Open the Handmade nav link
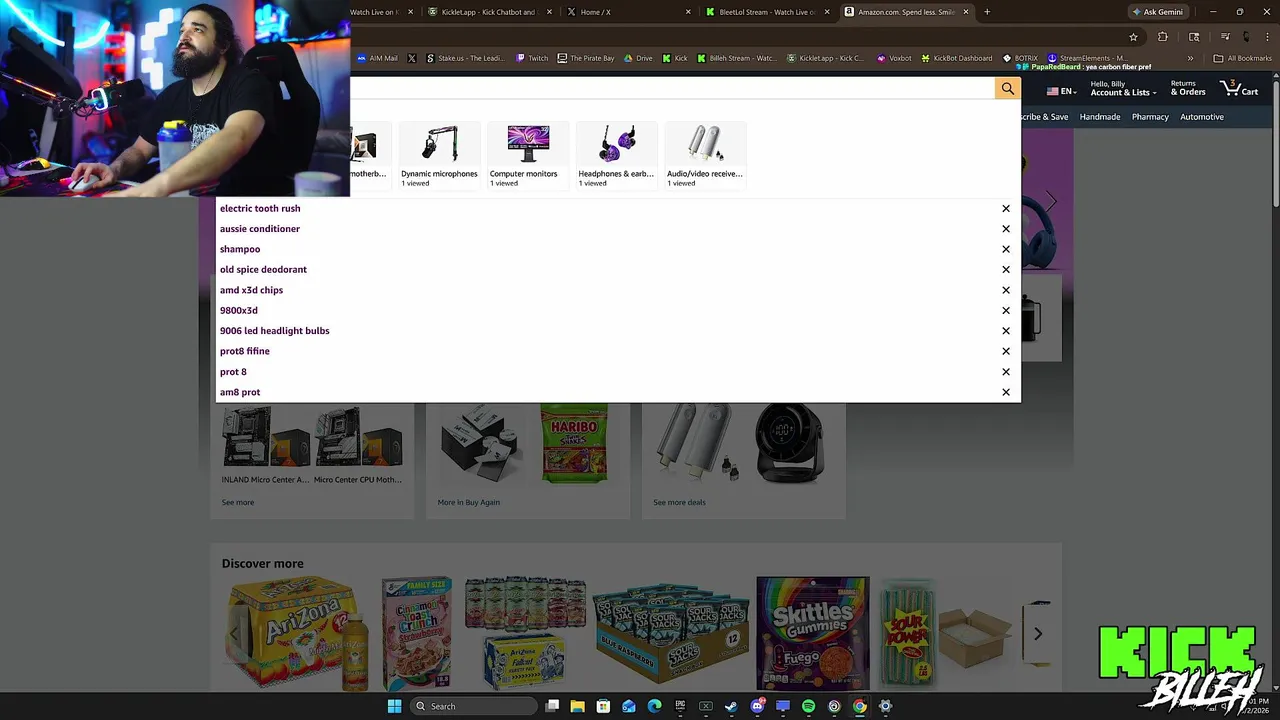Image resolution: width=1280 pixels, height=720 pixels. 1100,117
